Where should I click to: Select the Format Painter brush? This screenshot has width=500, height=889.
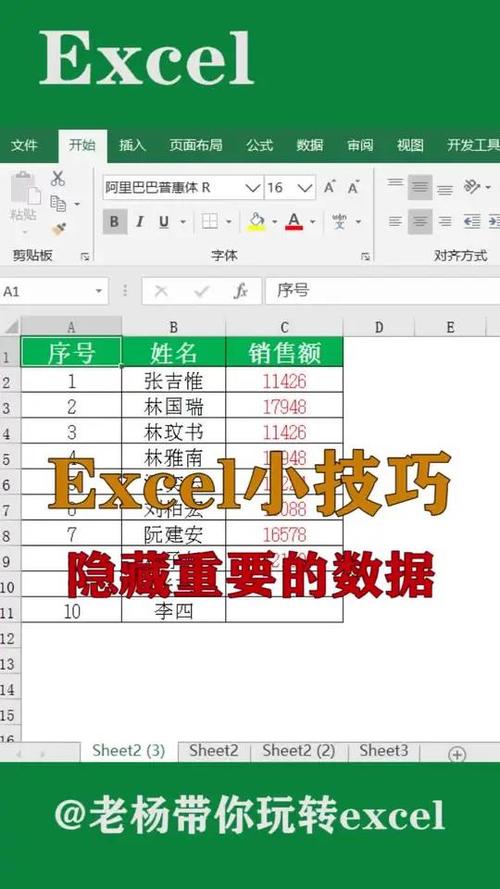point(58,228)
